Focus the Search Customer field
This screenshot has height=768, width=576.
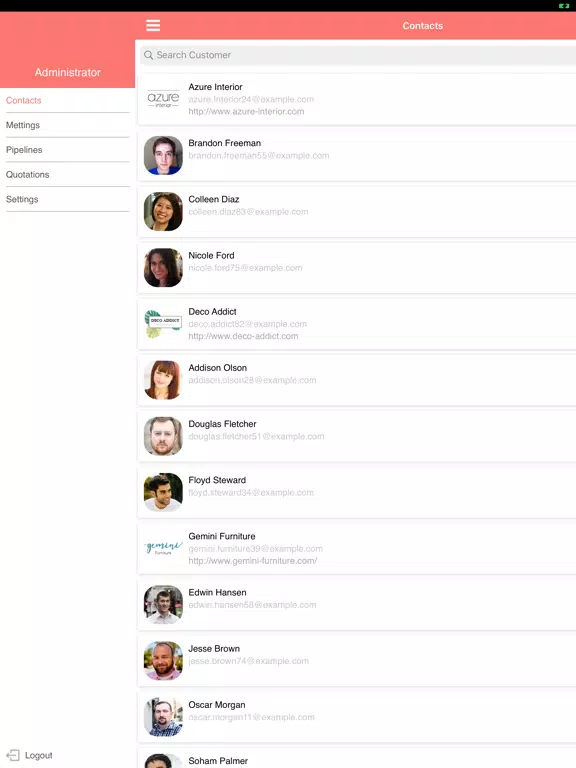(x=358, y=55)
